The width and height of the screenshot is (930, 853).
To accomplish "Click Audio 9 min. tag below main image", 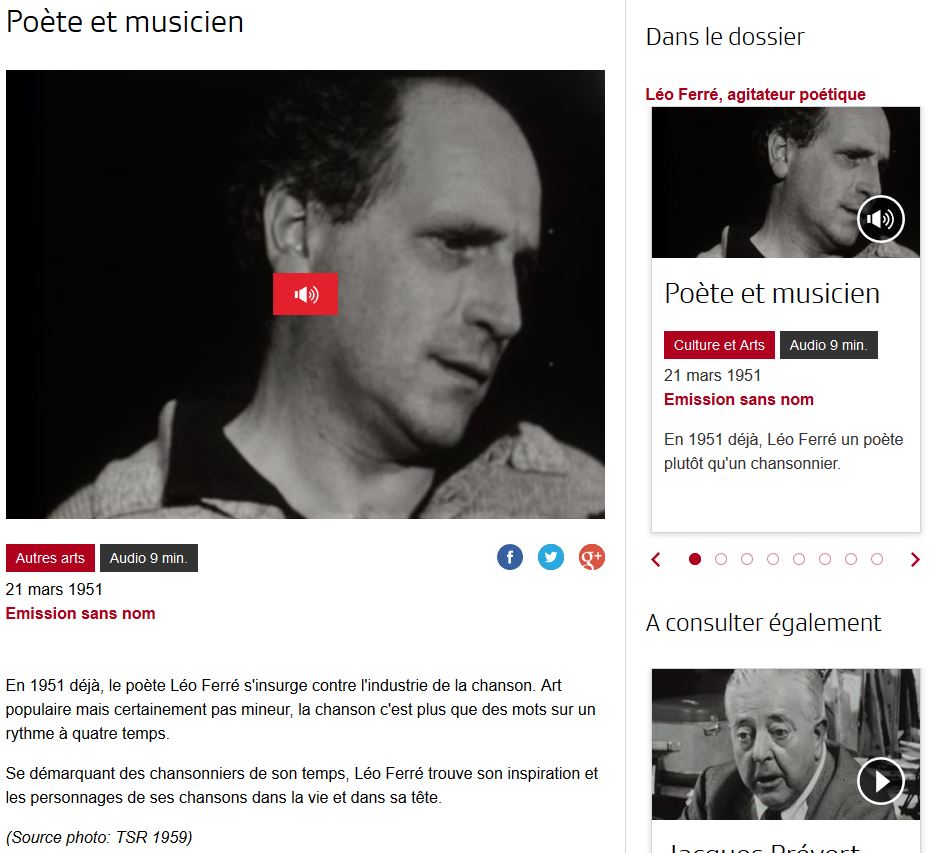I will tap(149, 558).
